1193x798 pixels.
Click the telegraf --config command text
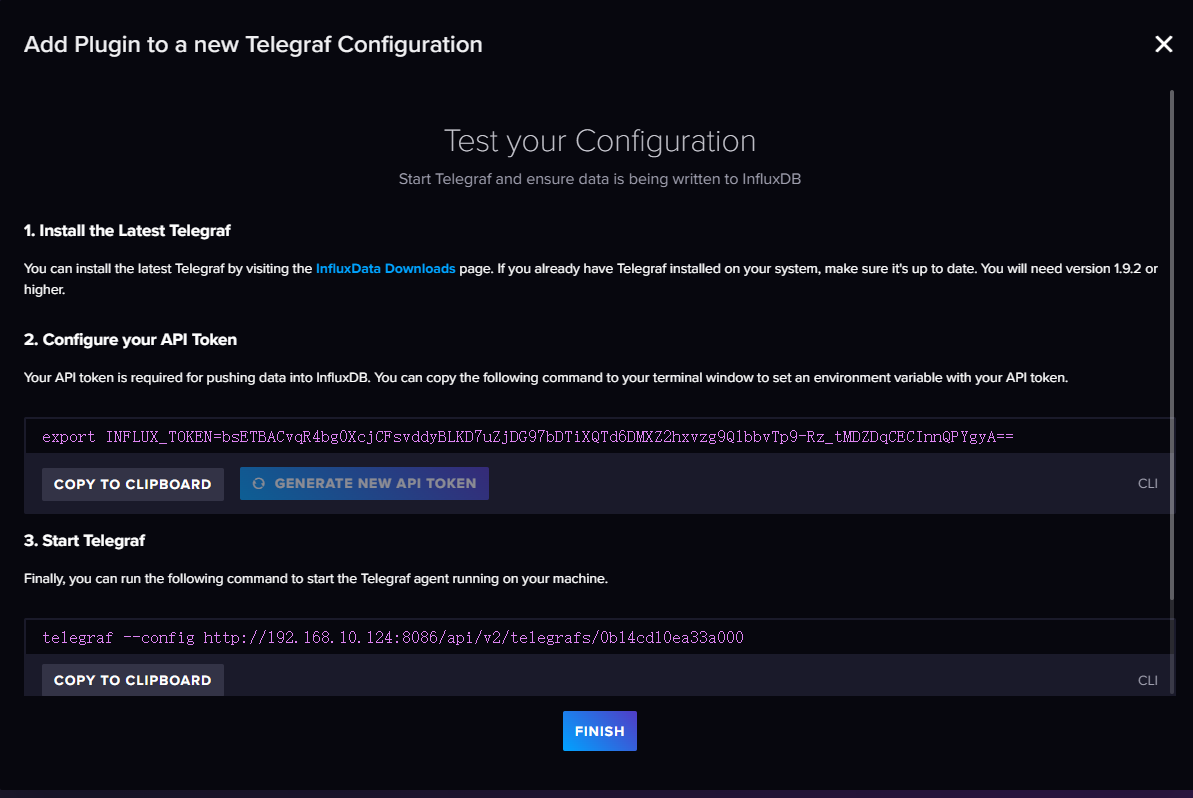point(393,637)
